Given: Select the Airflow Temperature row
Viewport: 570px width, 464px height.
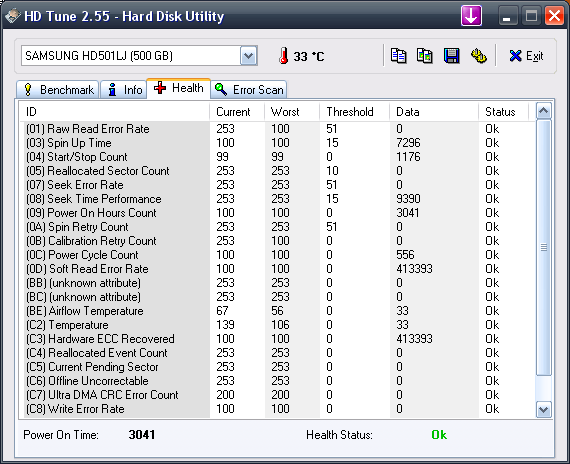Looking at the screenshot, I should pyautogui.click(x=277, y=311).
